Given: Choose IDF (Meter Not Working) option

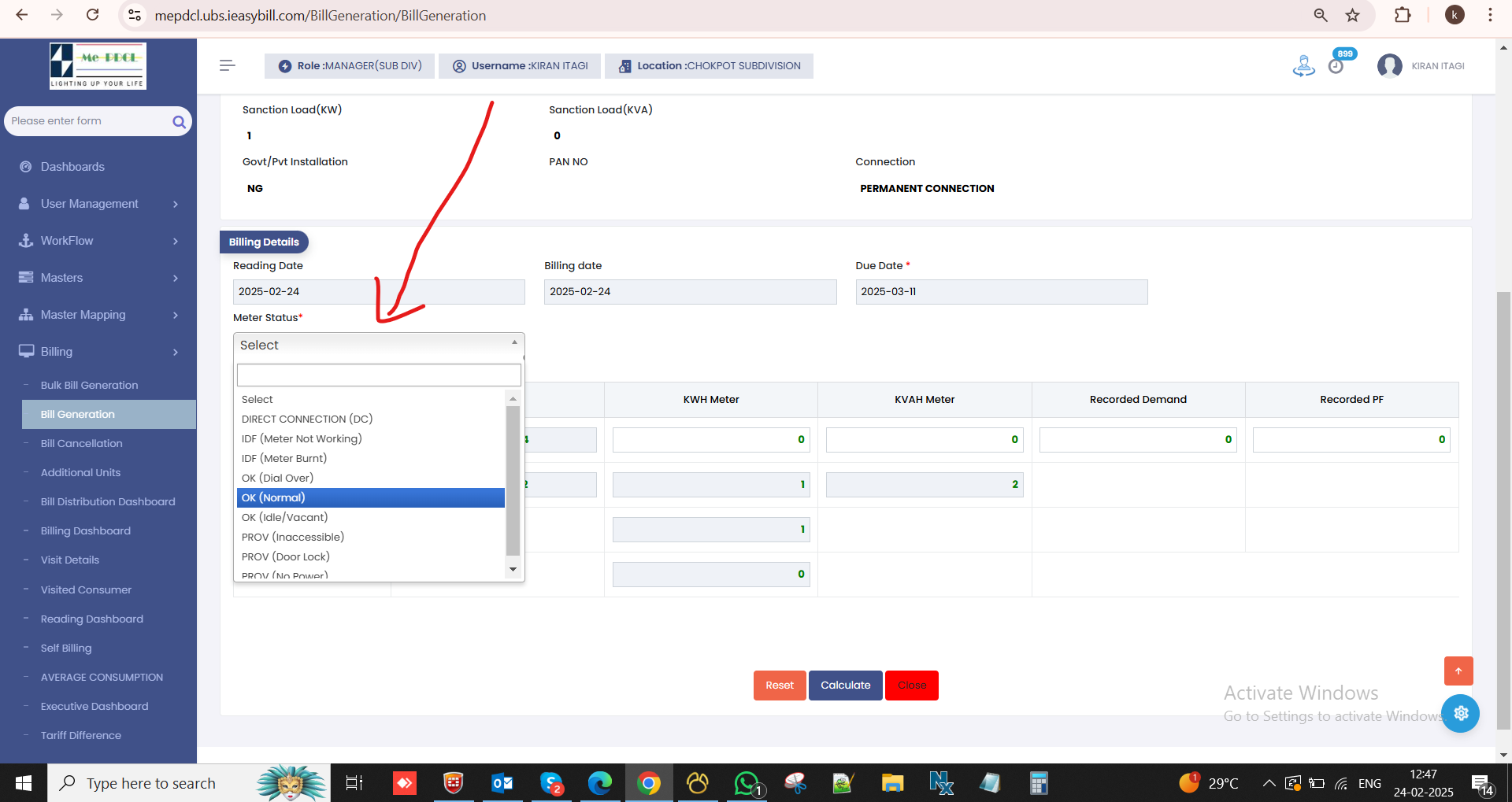Looking at the screenshot, I should point(371,438).
